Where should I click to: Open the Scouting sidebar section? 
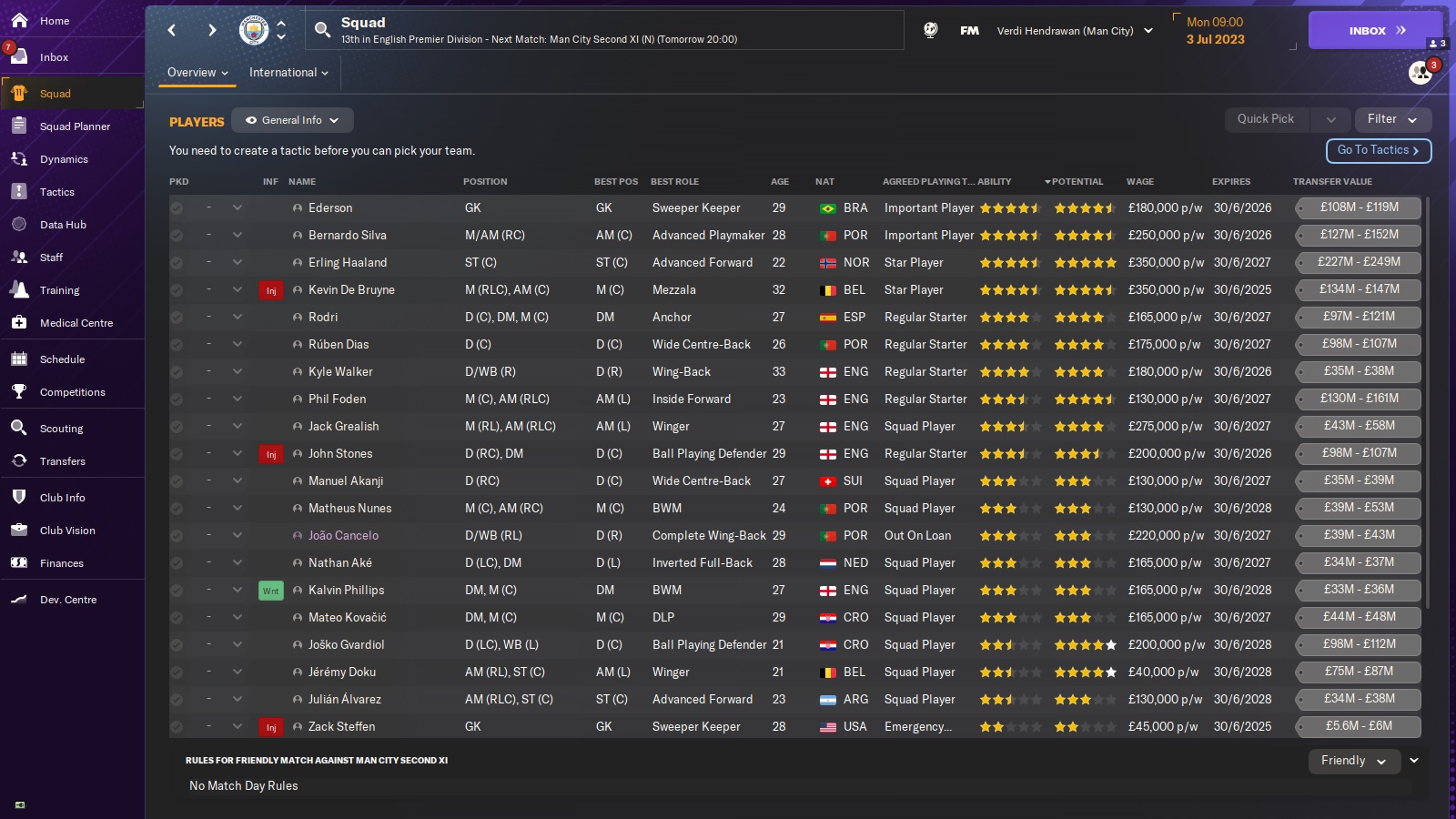pos(61,429)
